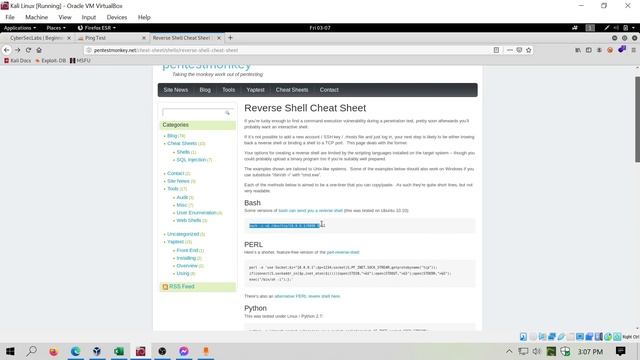Open MSFU bookmark
Viewport: 640px width, 360px height.
click(x=80, y=60)
